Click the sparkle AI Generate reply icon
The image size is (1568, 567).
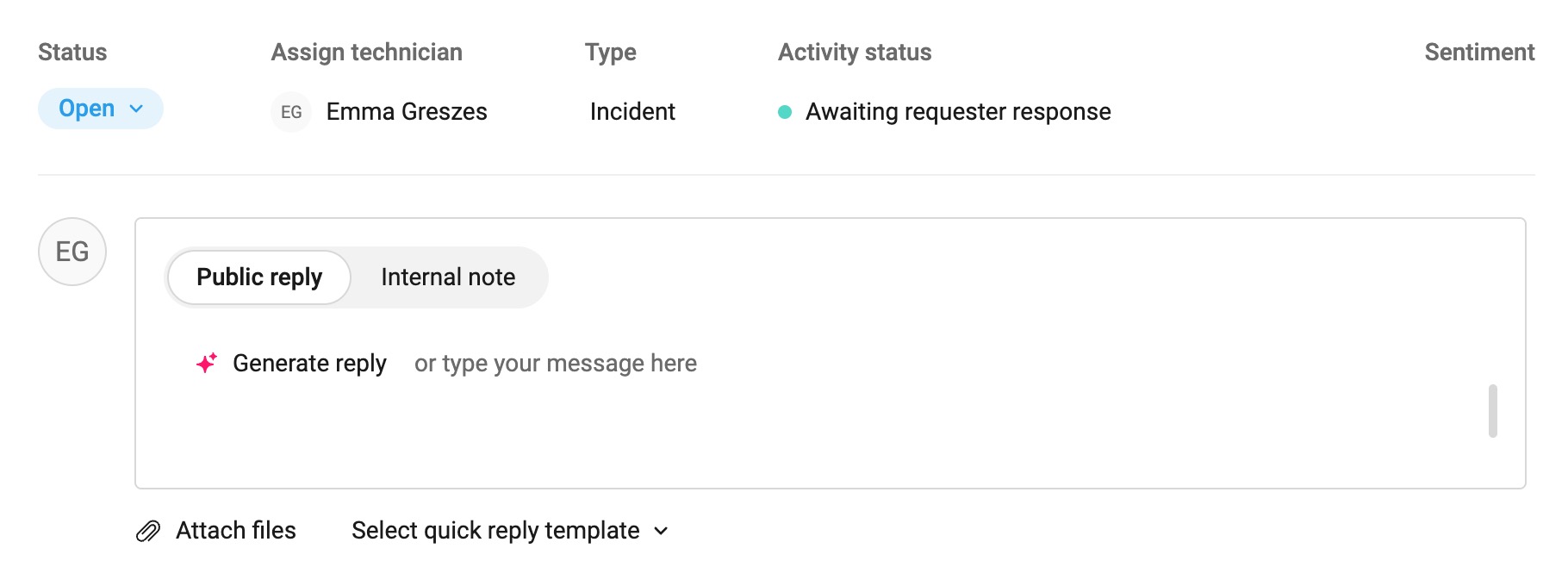tap(206, 364)
